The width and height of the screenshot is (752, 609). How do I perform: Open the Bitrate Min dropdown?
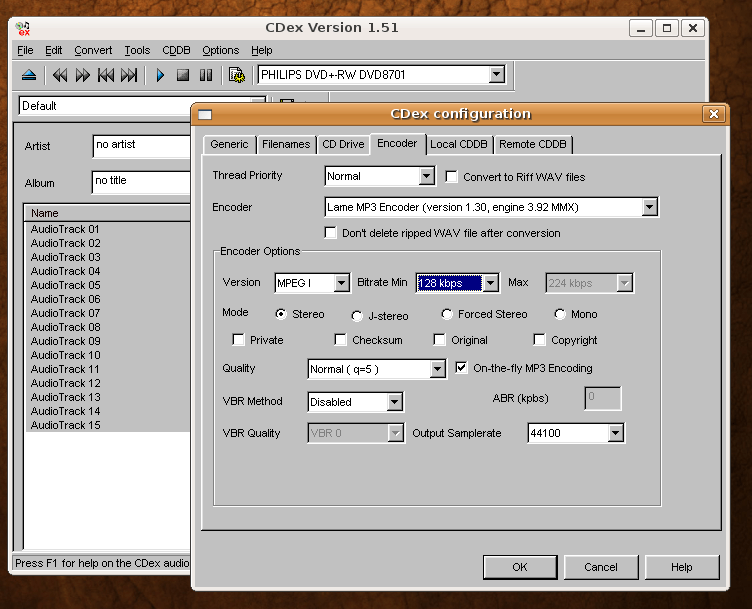pyautogui.click(x=490, y=283)
